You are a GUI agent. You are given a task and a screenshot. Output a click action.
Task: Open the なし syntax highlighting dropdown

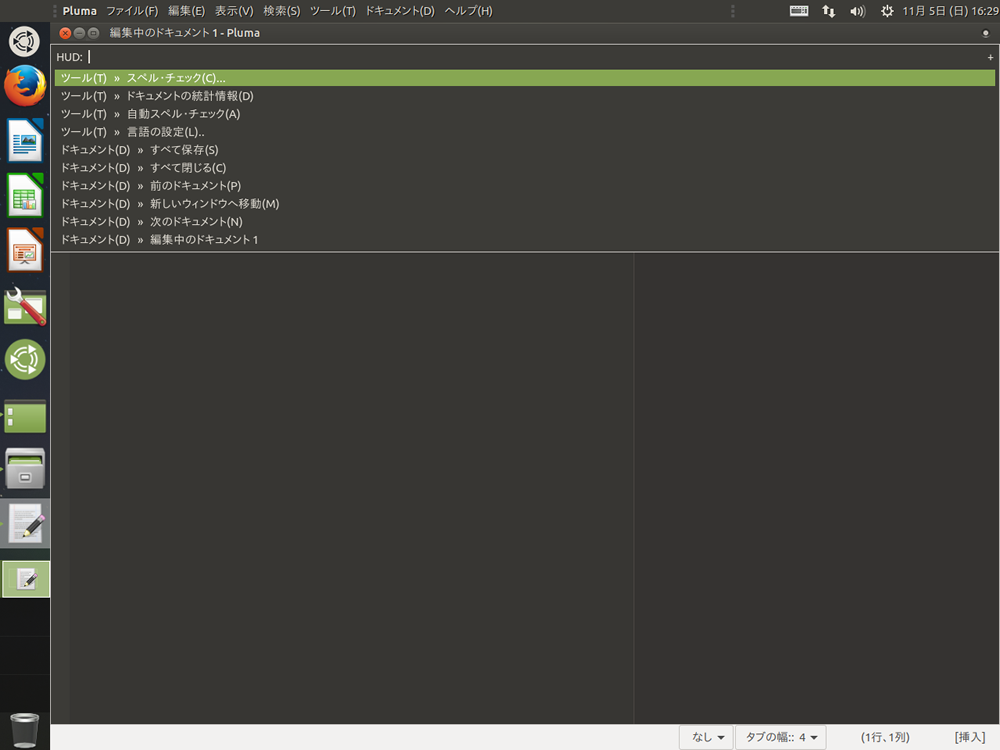(707, 737)
